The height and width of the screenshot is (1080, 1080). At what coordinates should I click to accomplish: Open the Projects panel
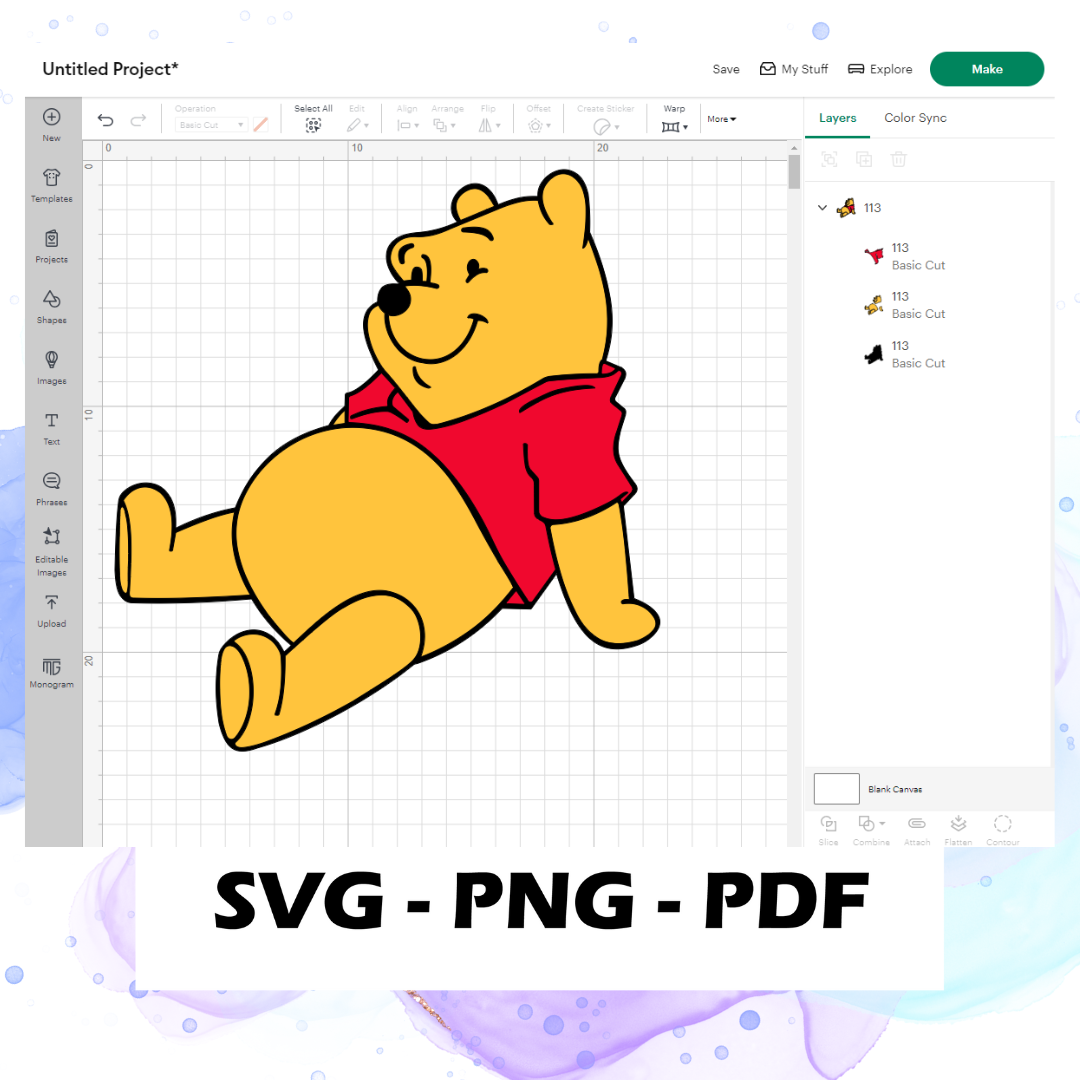(52, 247)
